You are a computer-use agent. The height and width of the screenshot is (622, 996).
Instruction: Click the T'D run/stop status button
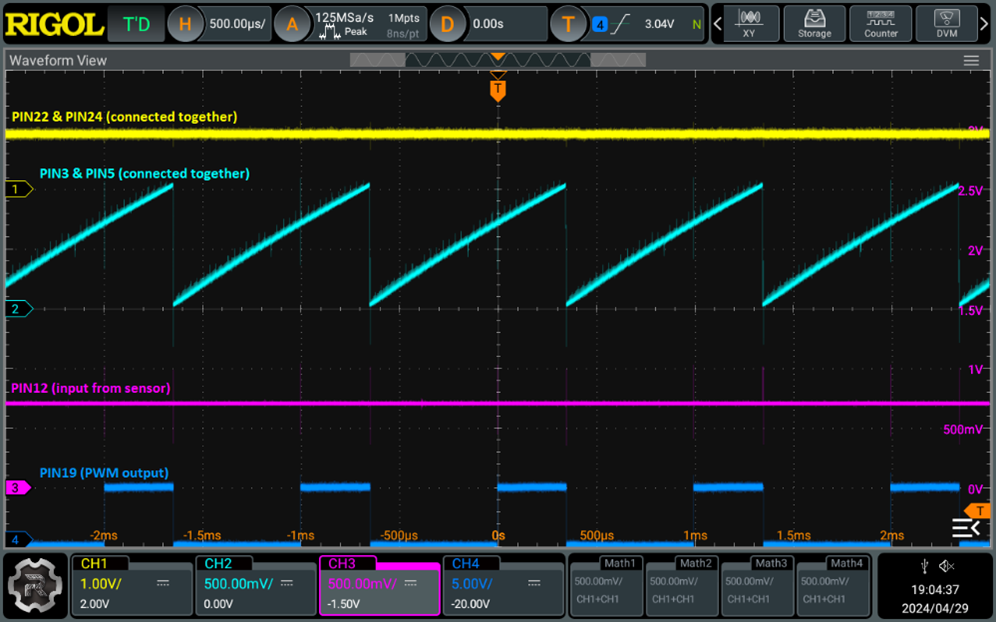click(x=136, y=23)
